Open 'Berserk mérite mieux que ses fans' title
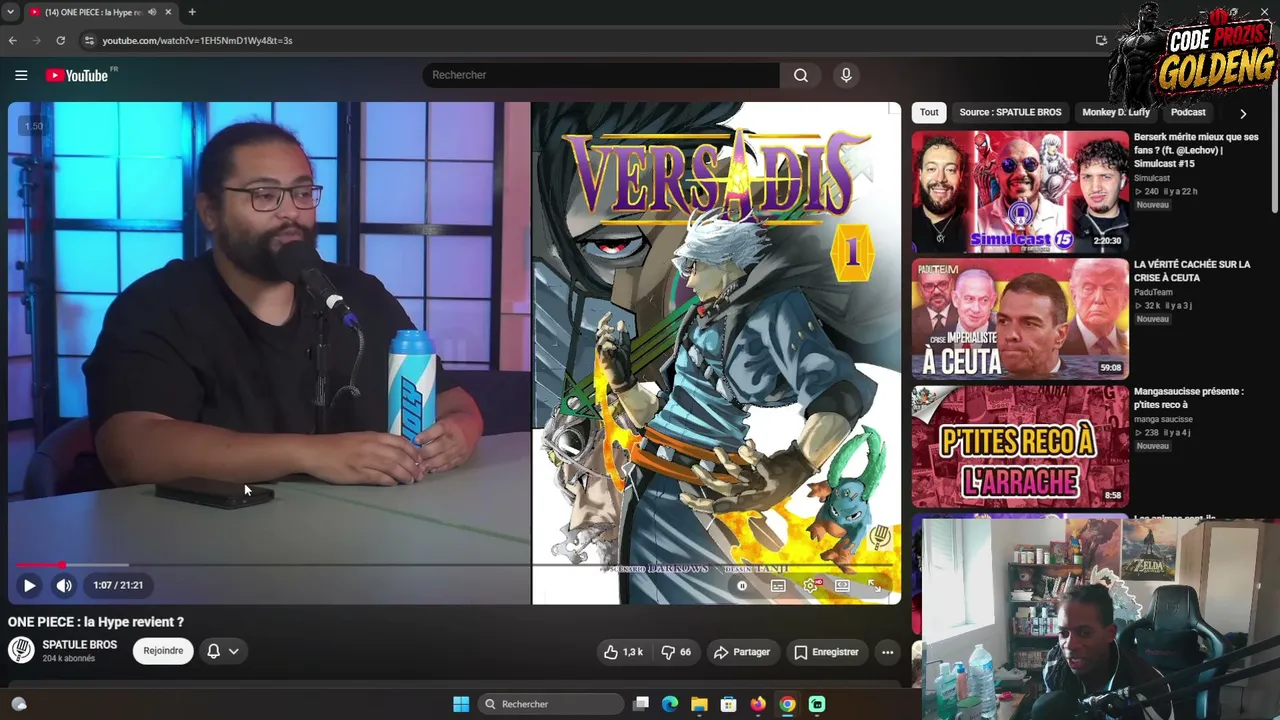The width and height of the screenshot is (1280, 720). pos(1196,150)
